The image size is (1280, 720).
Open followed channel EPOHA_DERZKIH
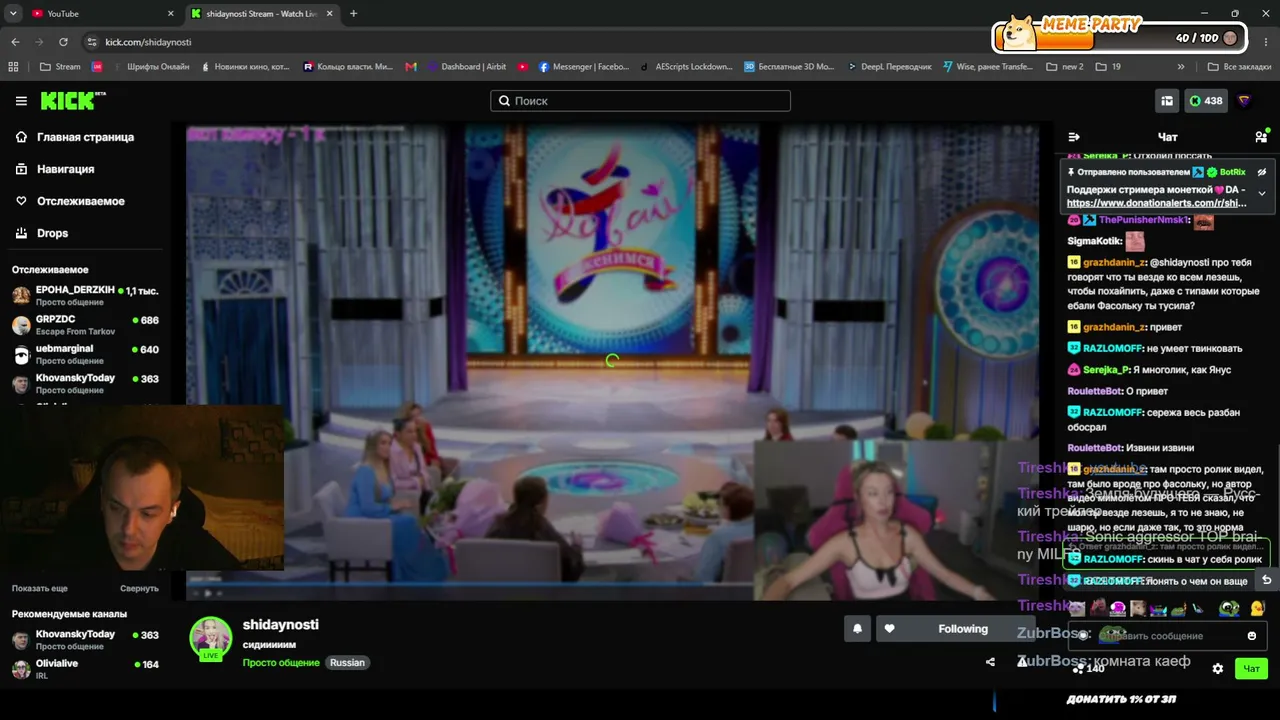pos(85,295)
